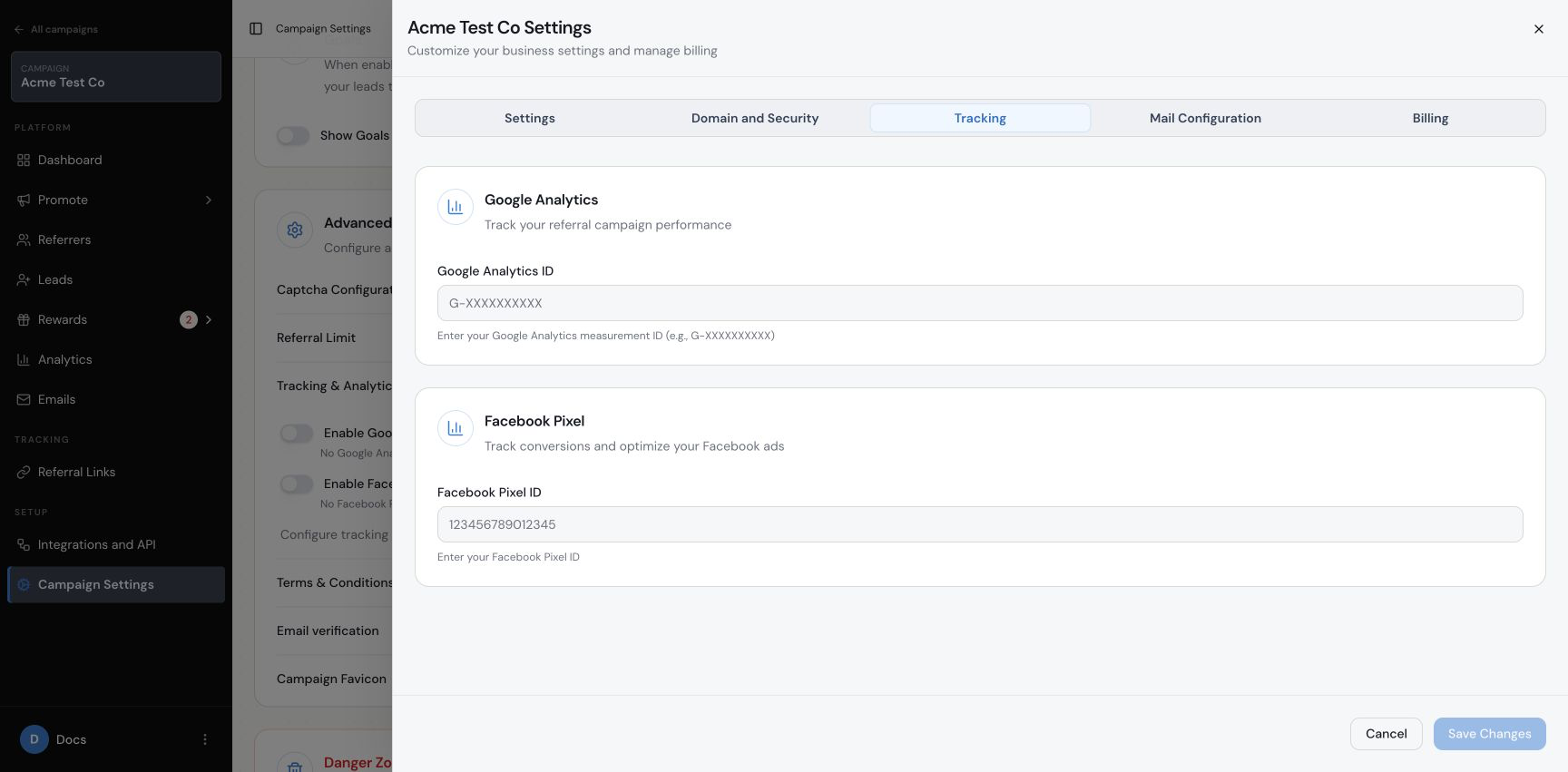Click the Tracking tab
This screenshot has height=772, width=1568.
980,118
